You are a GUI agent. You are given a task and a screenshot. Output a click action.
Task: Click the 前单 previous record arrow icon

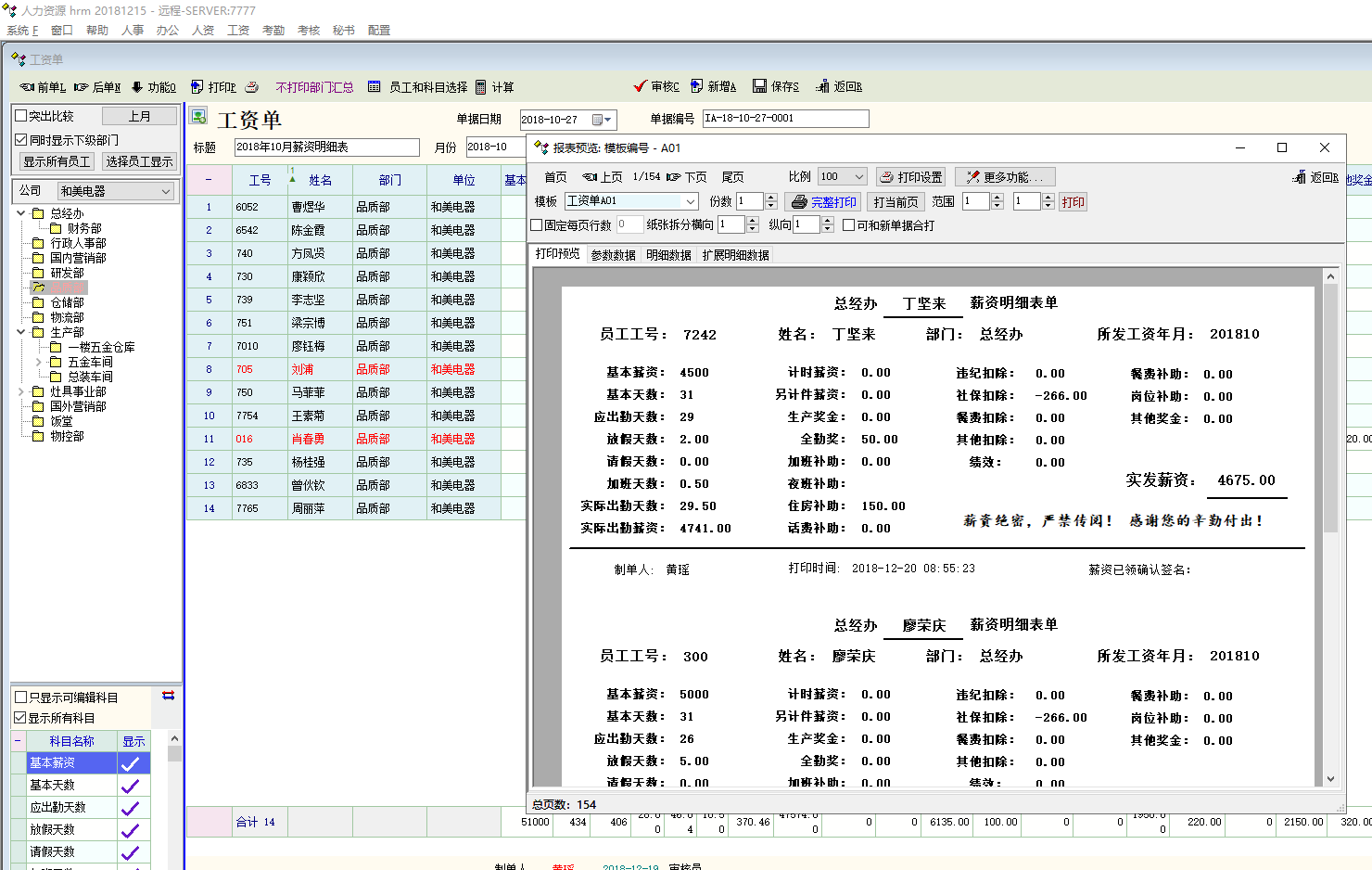point(27,87)
